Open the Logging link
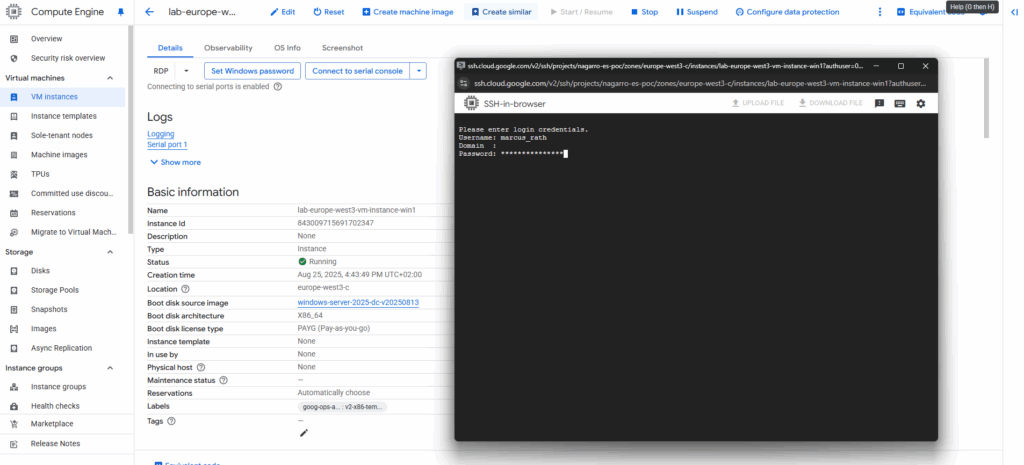 [161, 134]
